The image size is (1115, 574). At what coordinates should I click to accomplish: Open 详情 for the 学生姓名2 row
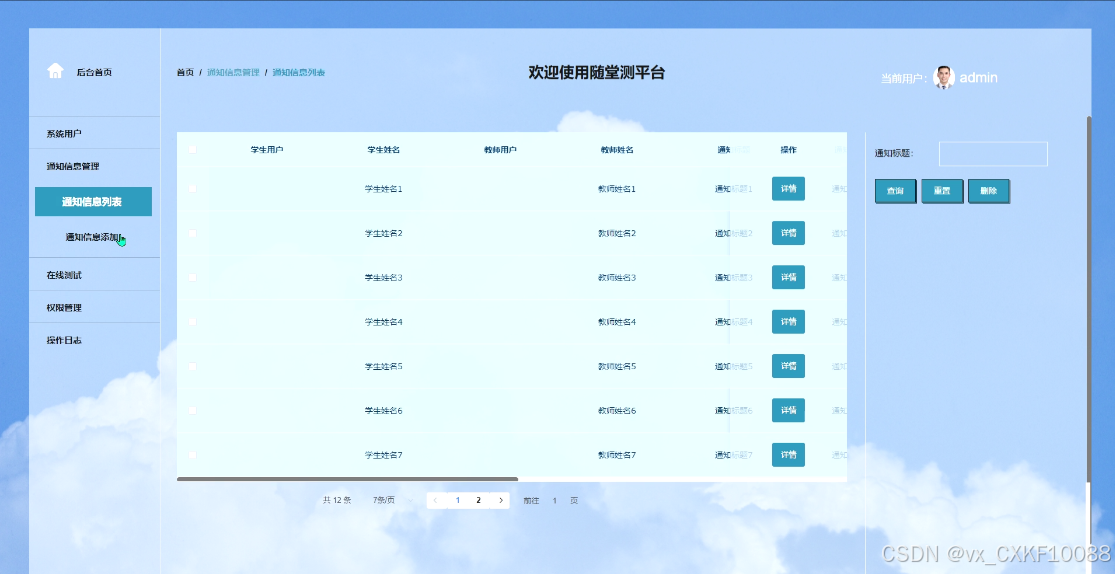[788, 233]
